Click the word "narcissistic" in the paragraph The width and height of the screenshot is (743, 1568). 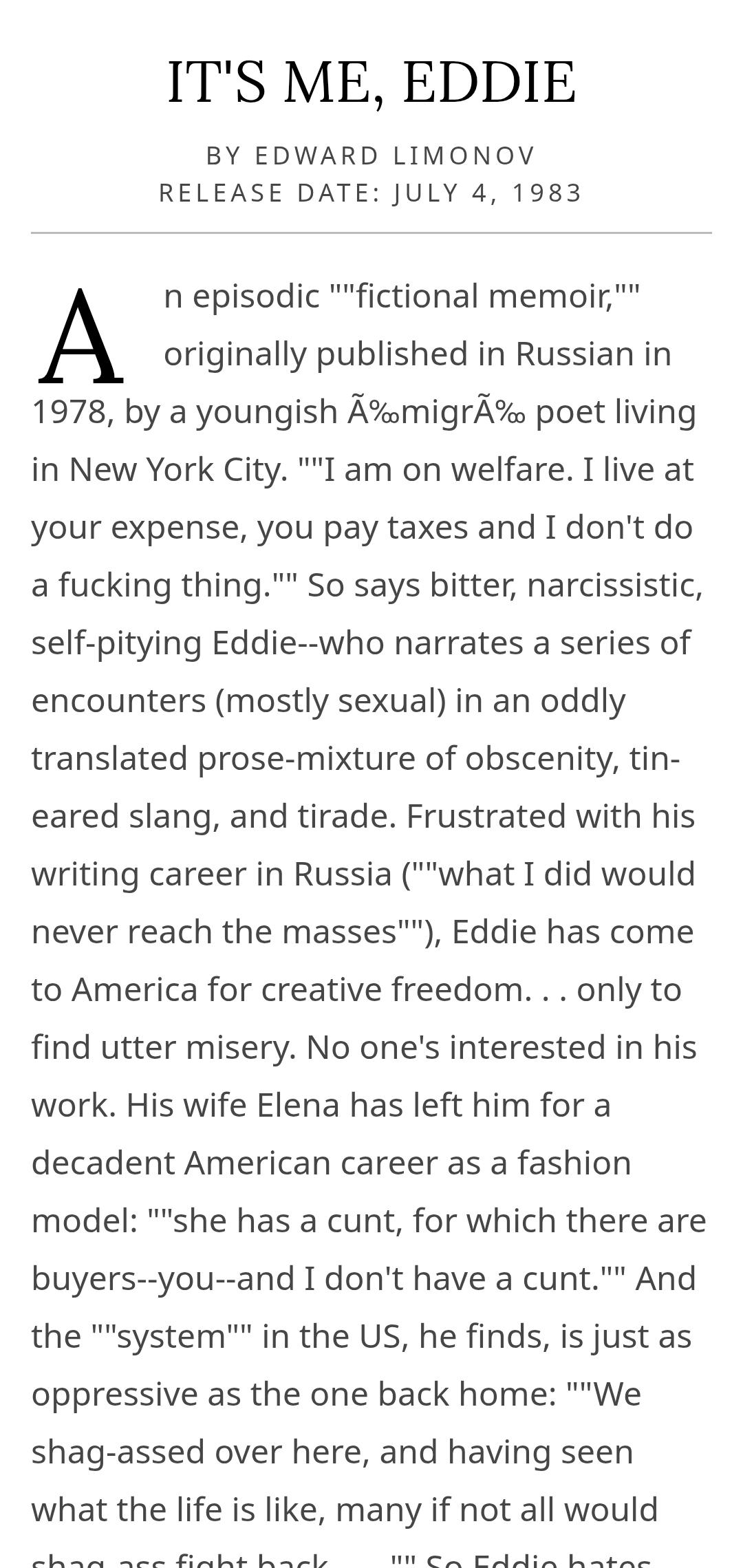[614, 586]
